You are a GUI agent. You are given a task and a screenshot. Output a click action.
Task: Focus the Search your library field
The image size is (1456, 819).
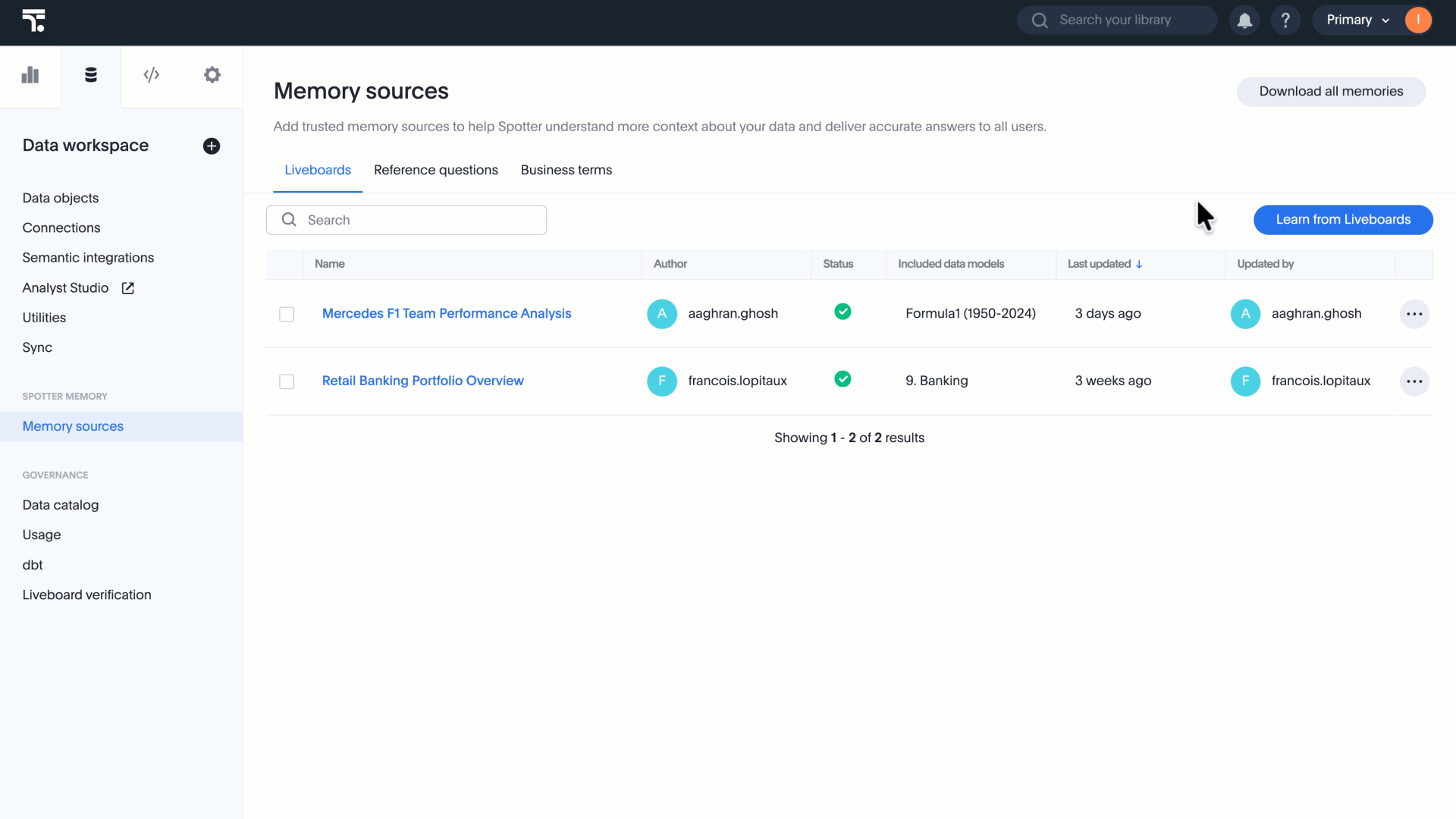click(x=1117, y=20)
